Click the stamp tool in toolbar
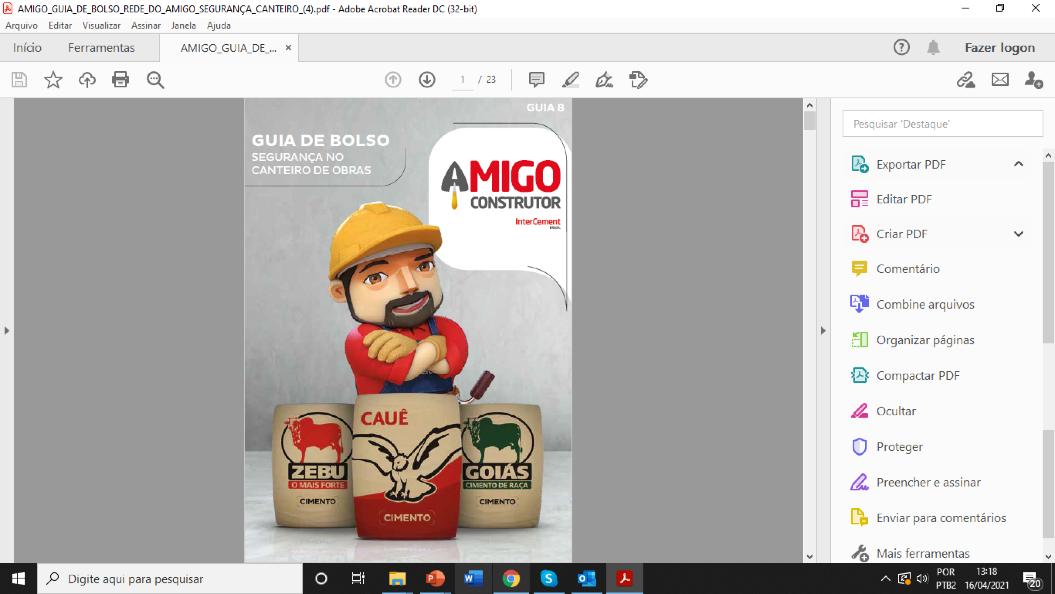 click(x=638, y=79)
